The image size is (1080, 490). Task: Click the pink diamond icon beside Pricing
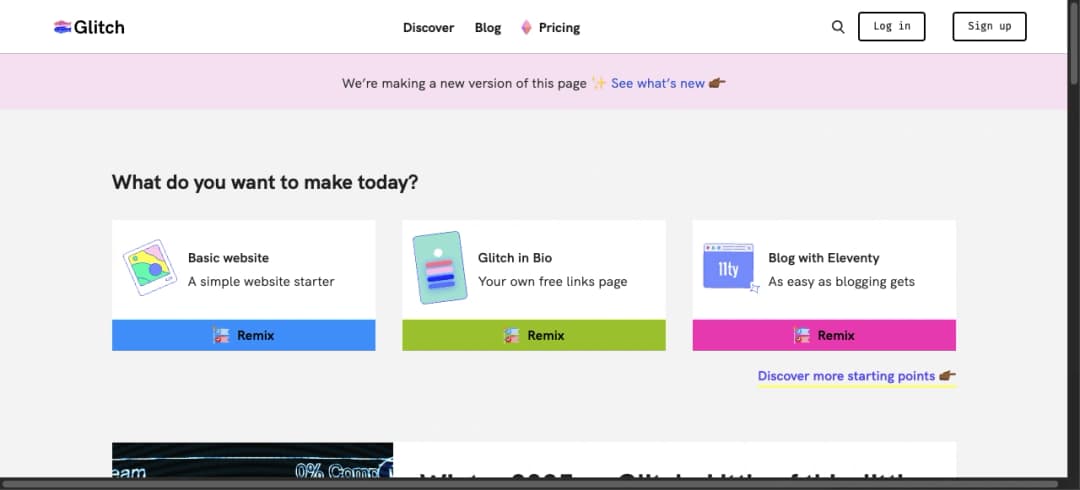526,28
